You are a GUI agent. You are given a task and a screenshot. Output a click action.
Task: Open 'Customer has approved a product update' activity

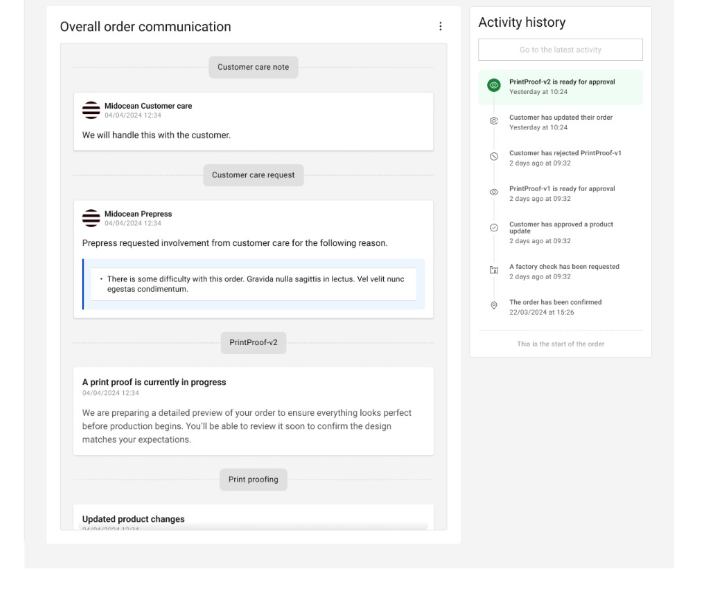(x=560, y=233)
